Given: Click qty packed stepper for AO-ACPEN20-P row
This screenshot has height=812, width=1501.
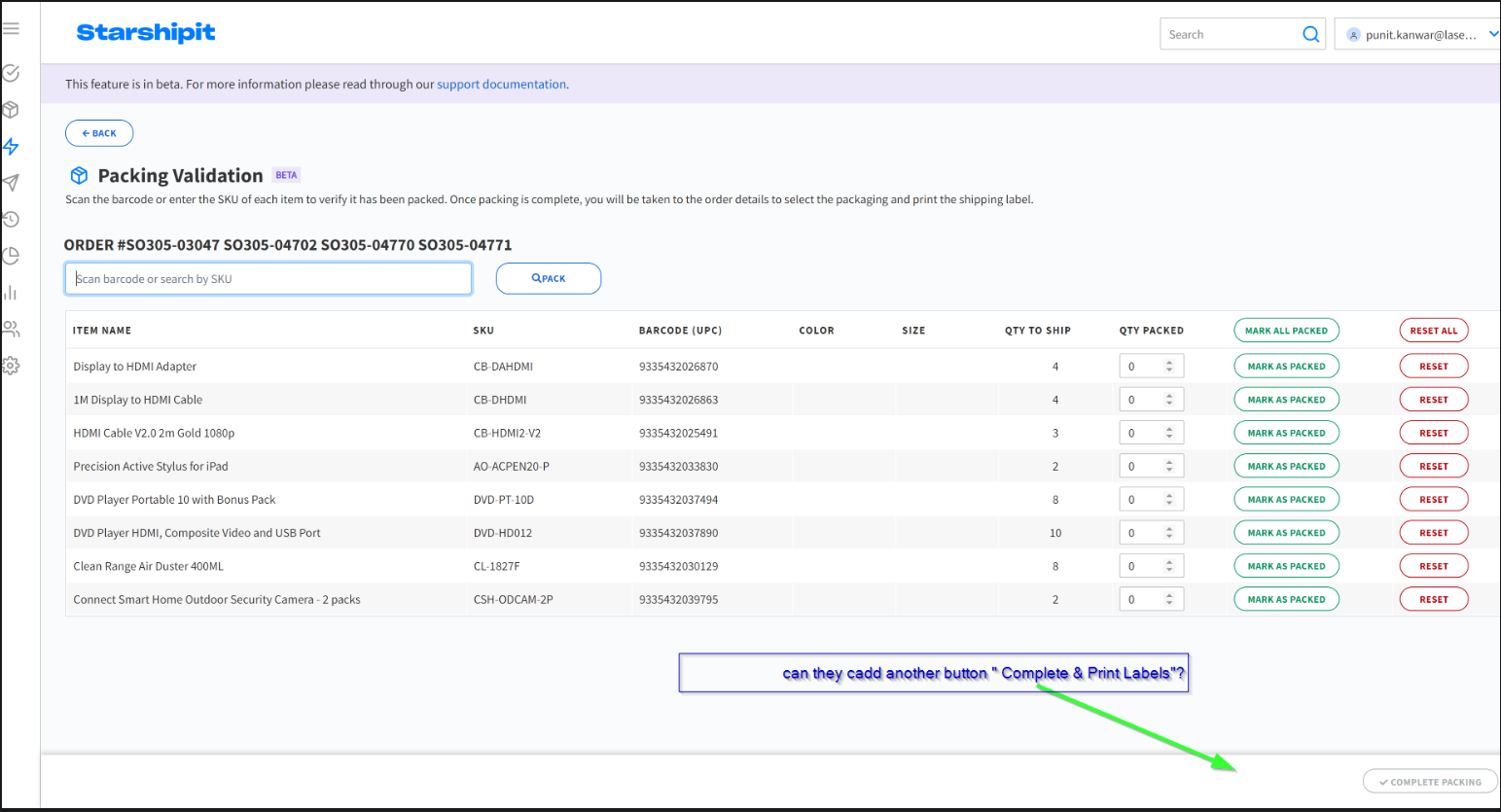Looking at the screenshot, I should coord(1169,466).
